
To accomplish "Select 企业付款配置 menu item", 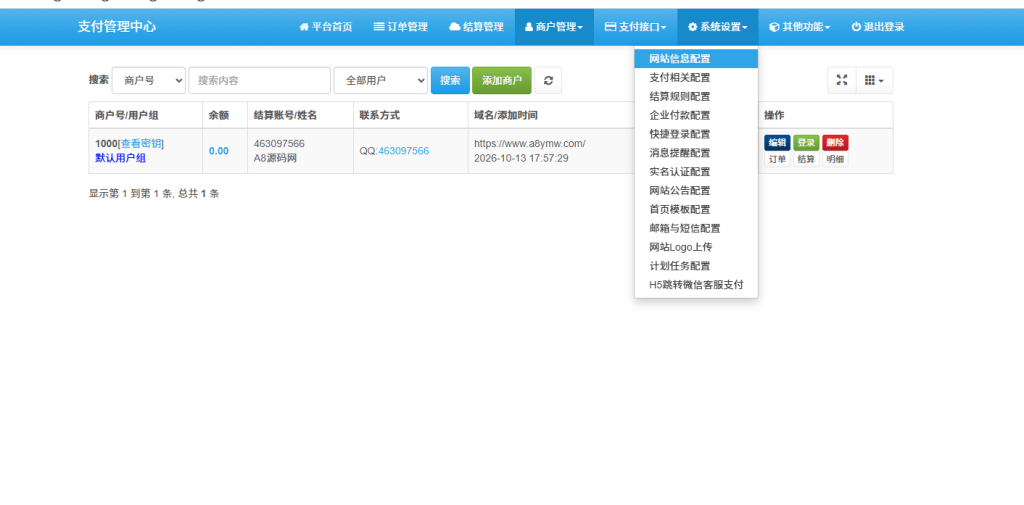I will coord(696,116).
